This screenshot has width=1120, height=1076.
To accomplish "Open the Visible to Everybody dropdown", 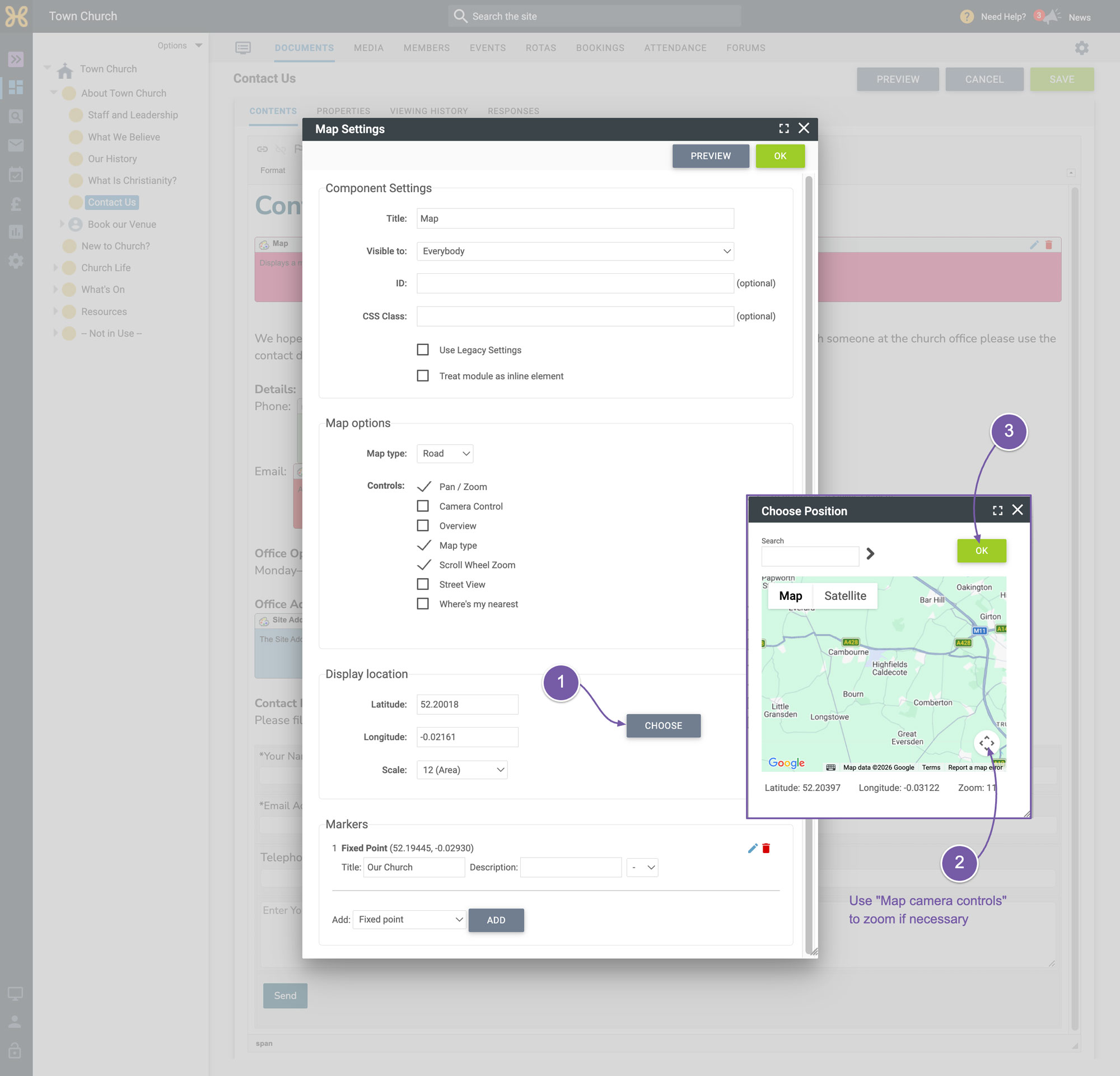I will coord(575,251).
